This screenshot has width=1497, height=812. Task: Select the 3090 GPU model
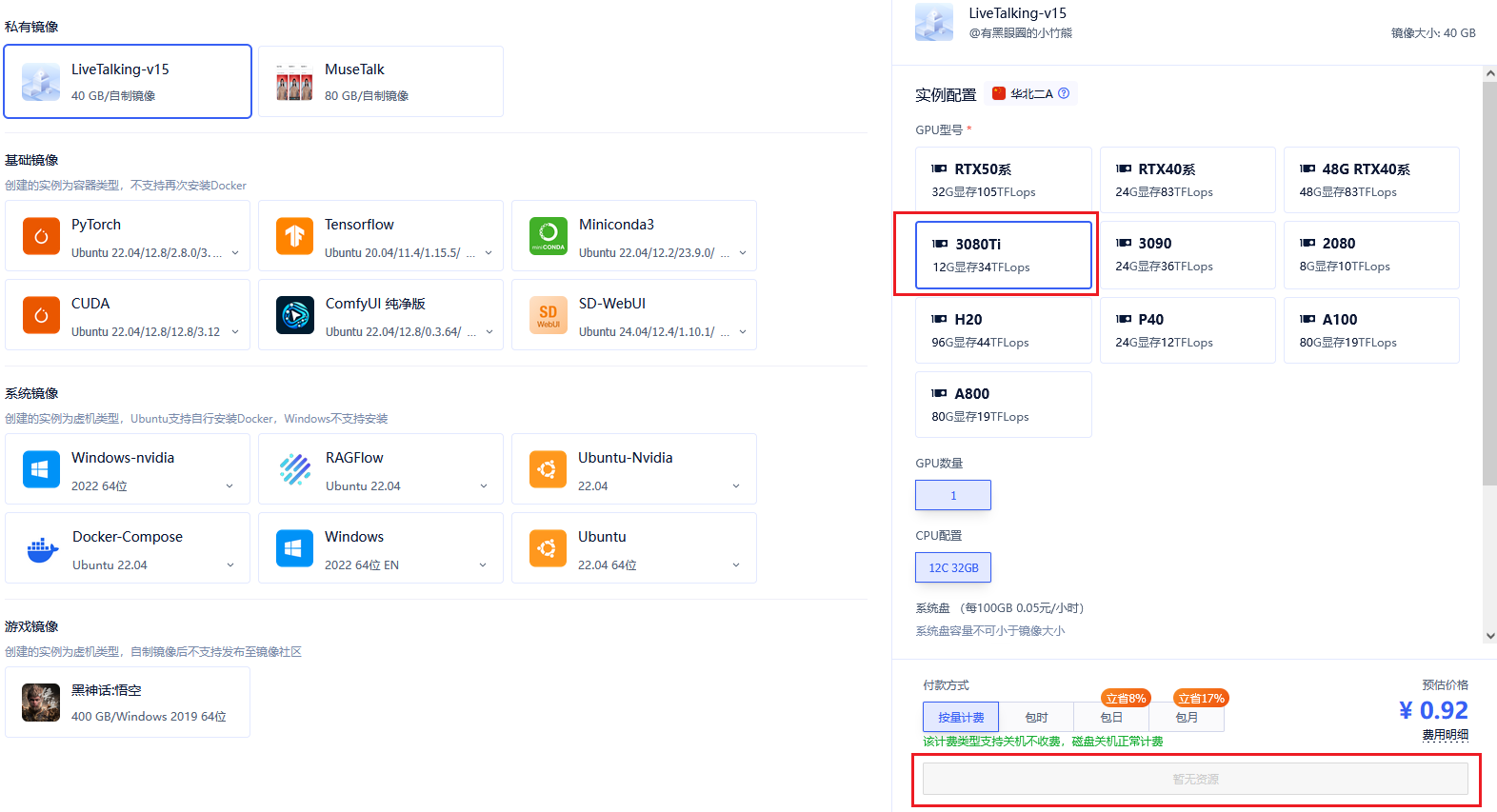pos(1187,254)
